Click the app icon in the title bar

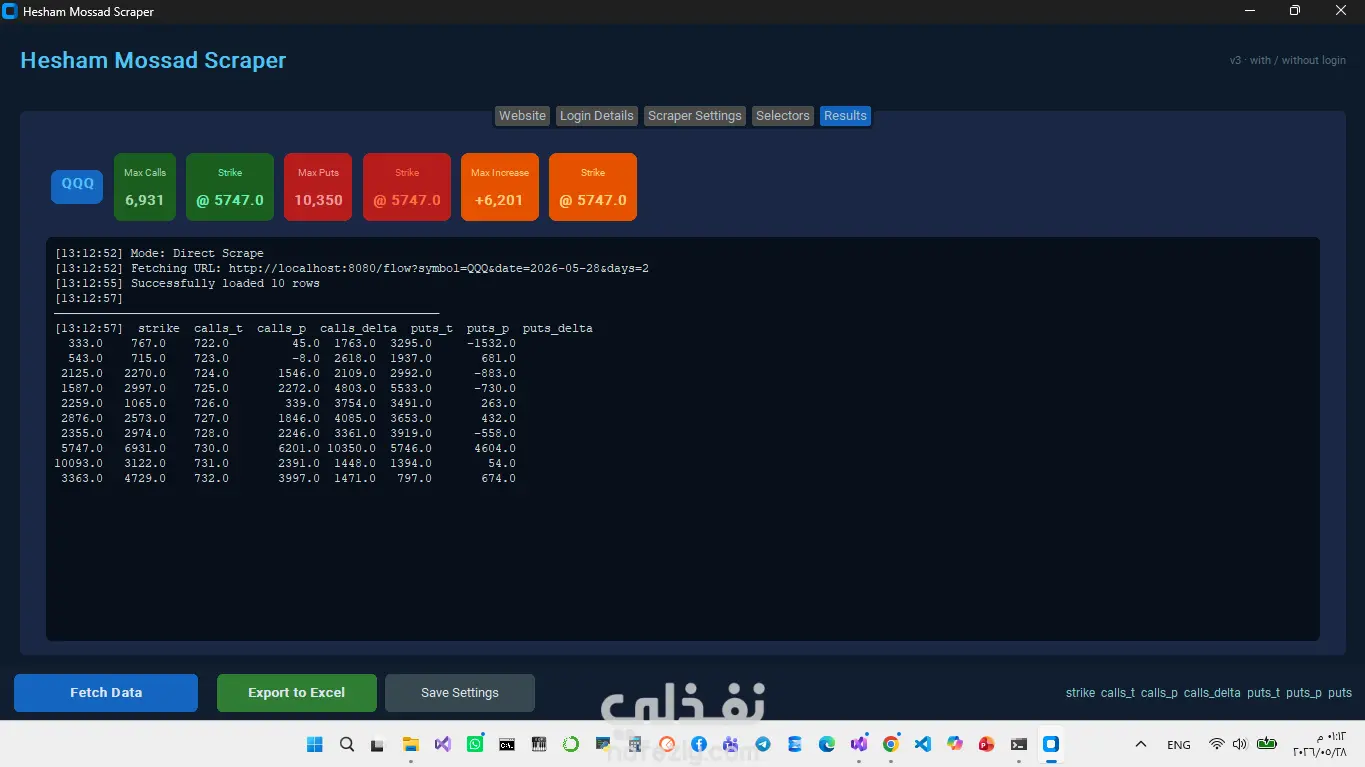click(x=11, y=11)
